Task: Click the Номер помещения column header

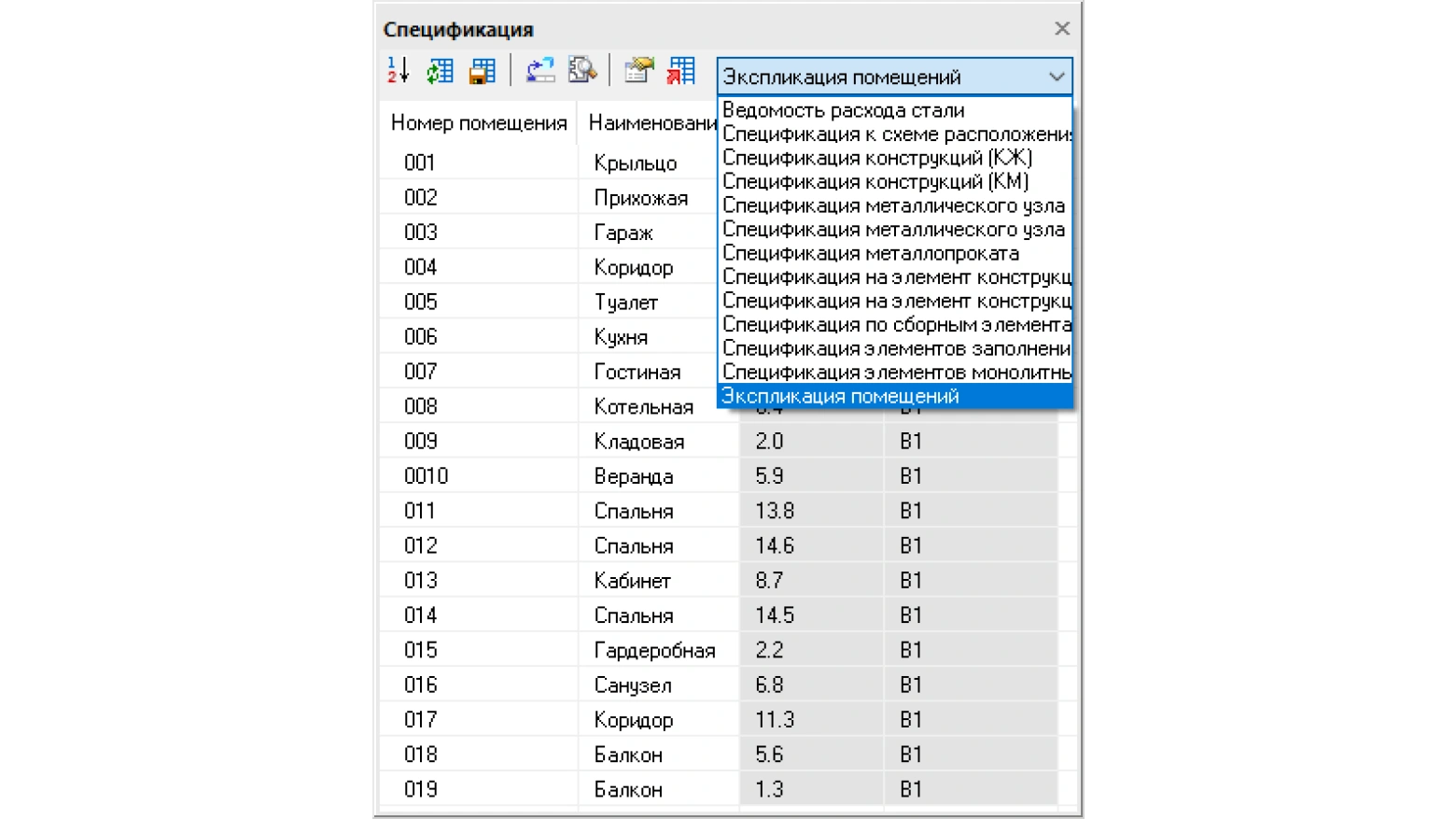Action: [479, 123]
